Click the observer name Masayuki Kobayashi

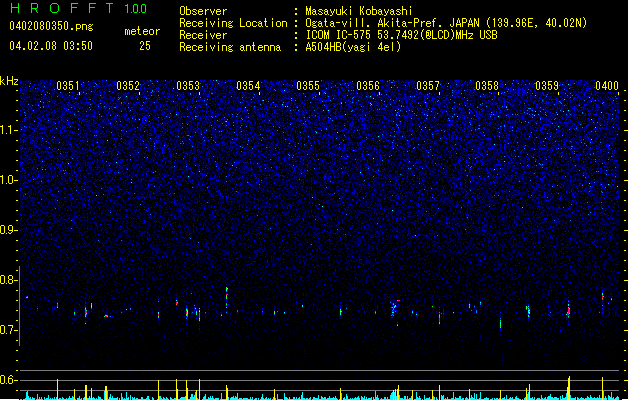pos(359,11)
